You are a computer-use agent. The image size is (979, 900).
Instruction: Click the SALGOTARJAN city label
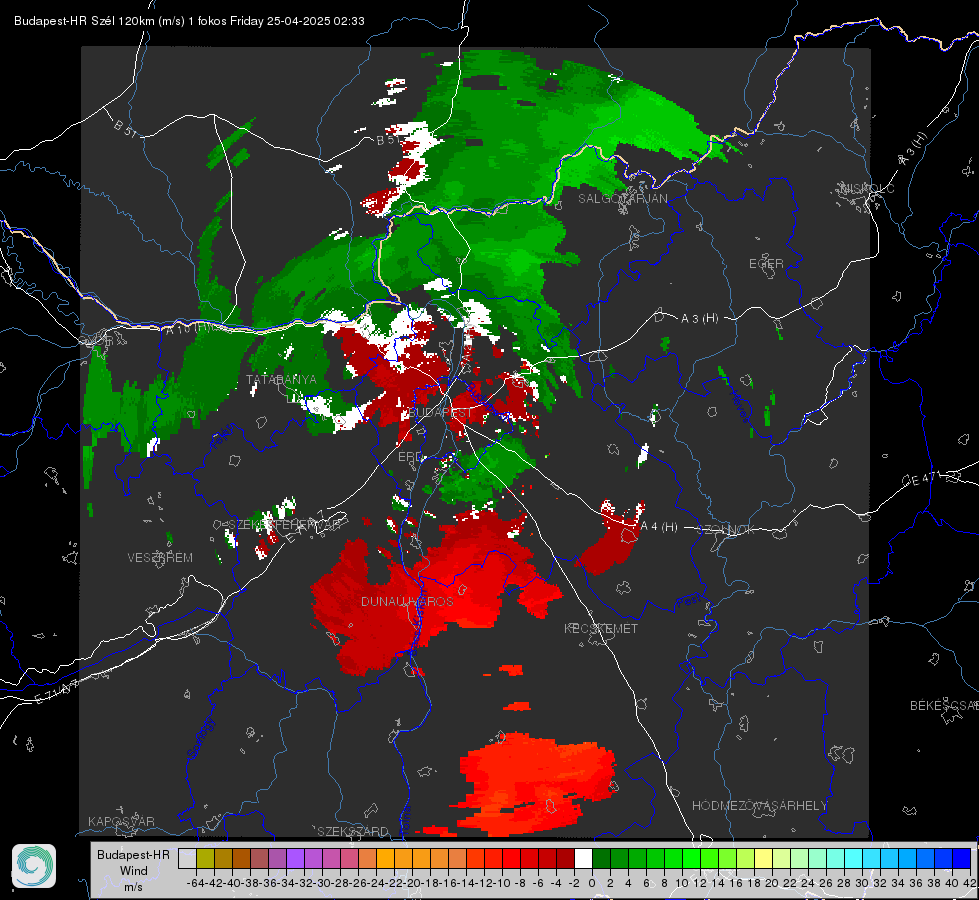click(x=622, y=199)
